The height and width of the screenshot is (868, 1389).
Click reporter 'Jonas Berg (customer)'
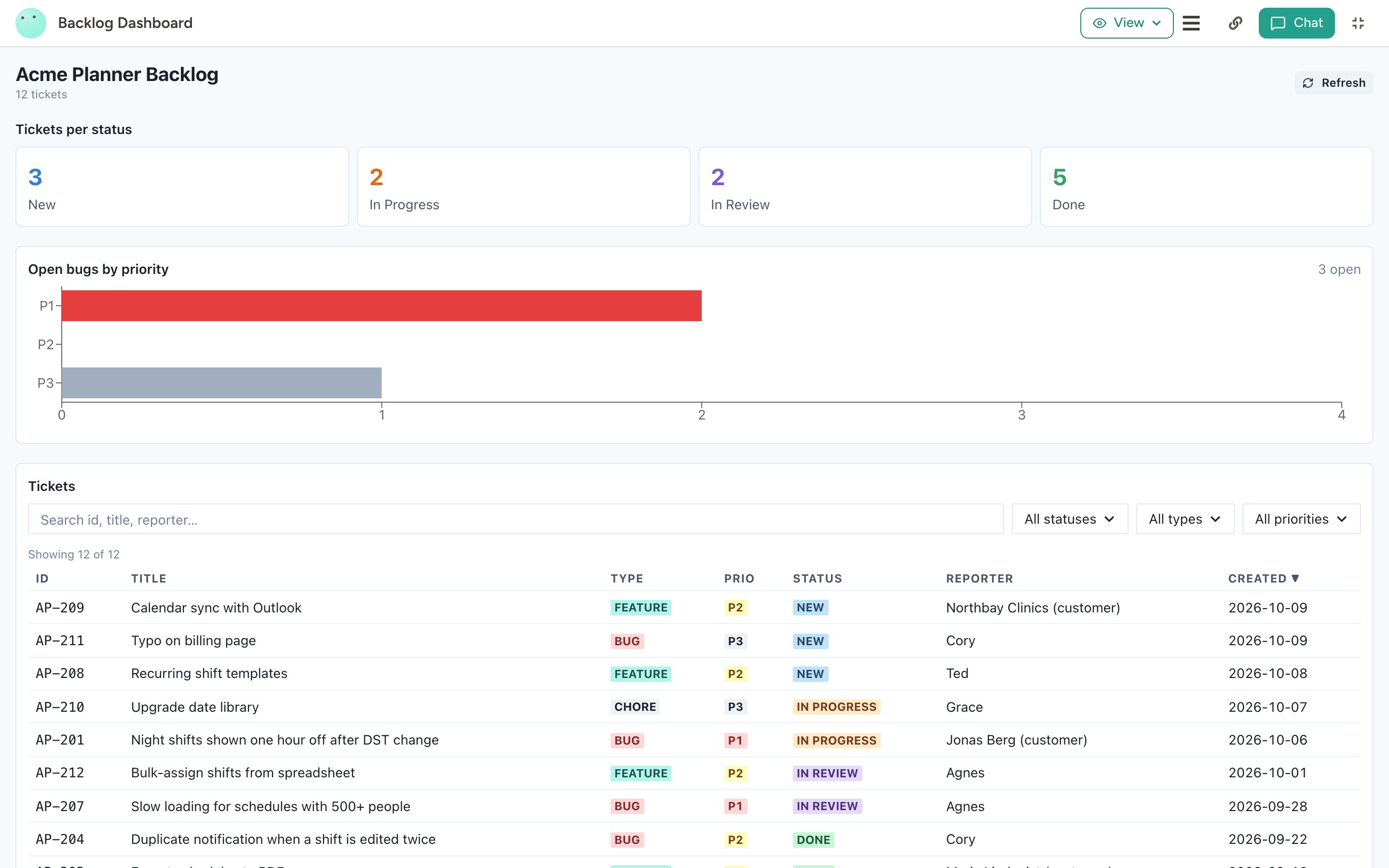point(1017,740)
